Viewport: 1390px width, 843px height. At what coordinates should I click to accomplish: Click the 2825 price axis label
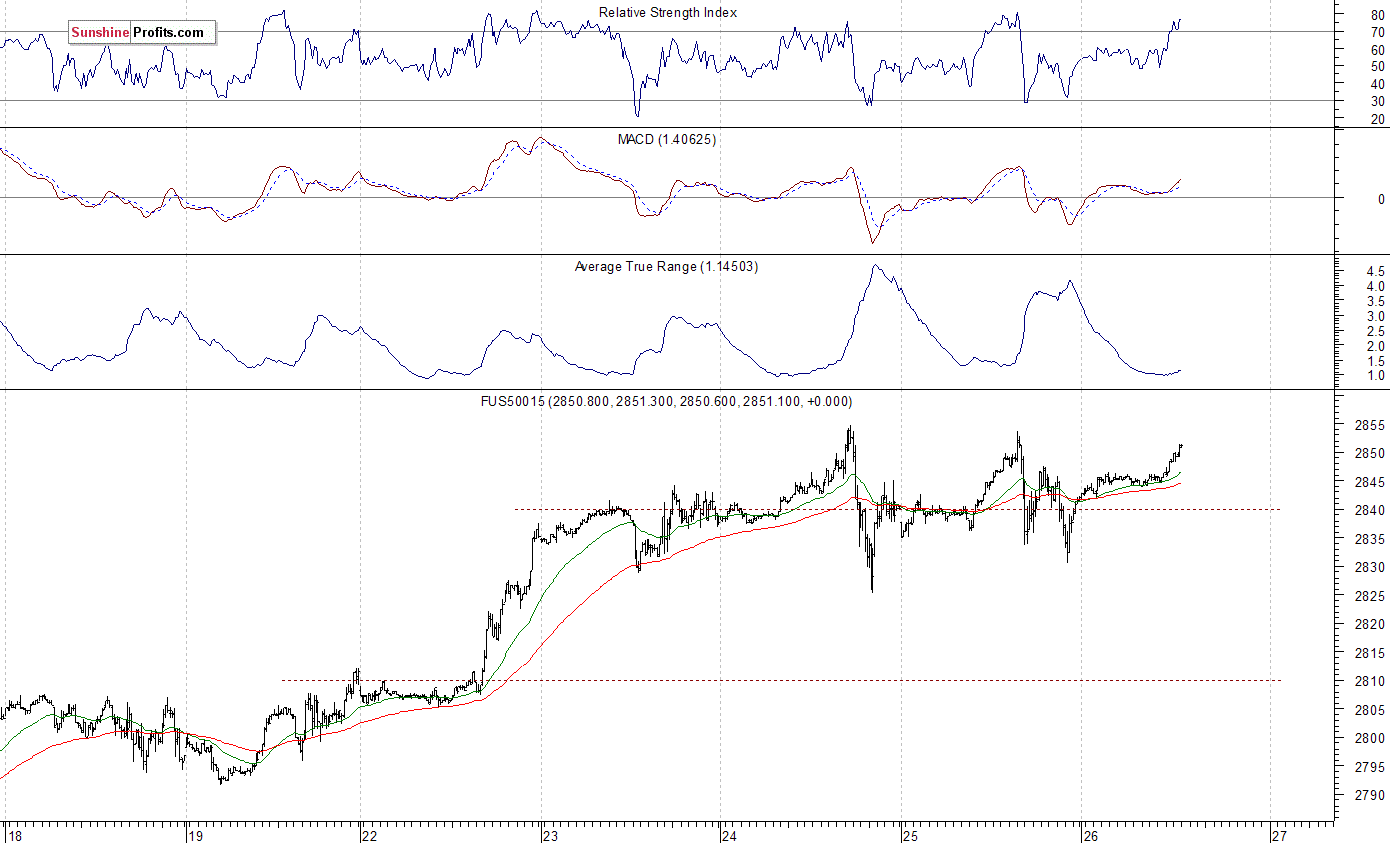pos(1369,597)
